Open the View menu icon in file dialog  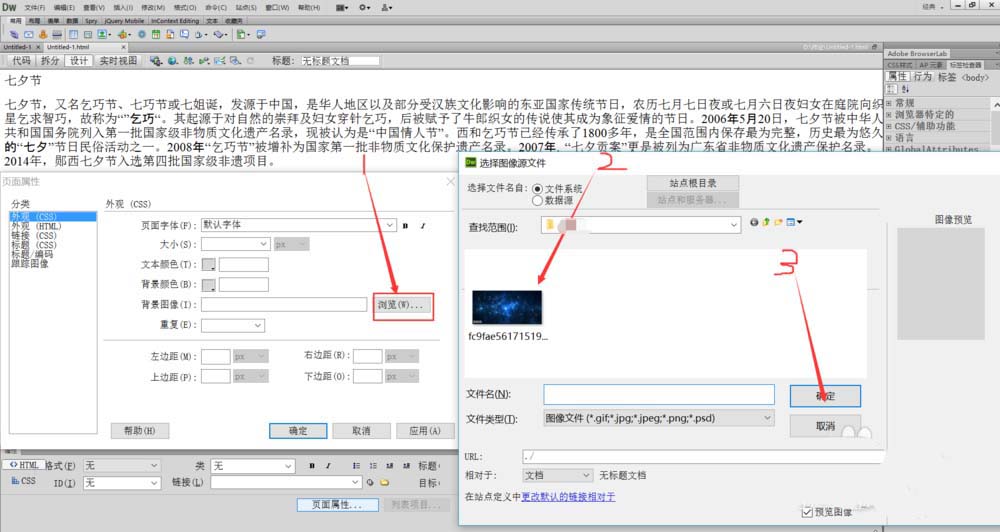click(x=794, y=222)
